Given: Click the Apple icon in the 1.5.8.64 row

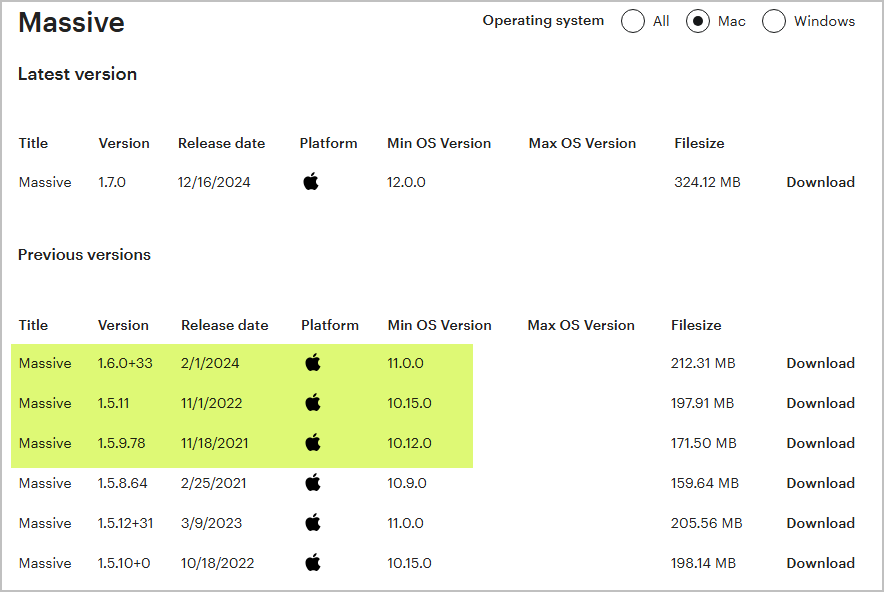Looking at the screenshot, I should click(313, 483).
